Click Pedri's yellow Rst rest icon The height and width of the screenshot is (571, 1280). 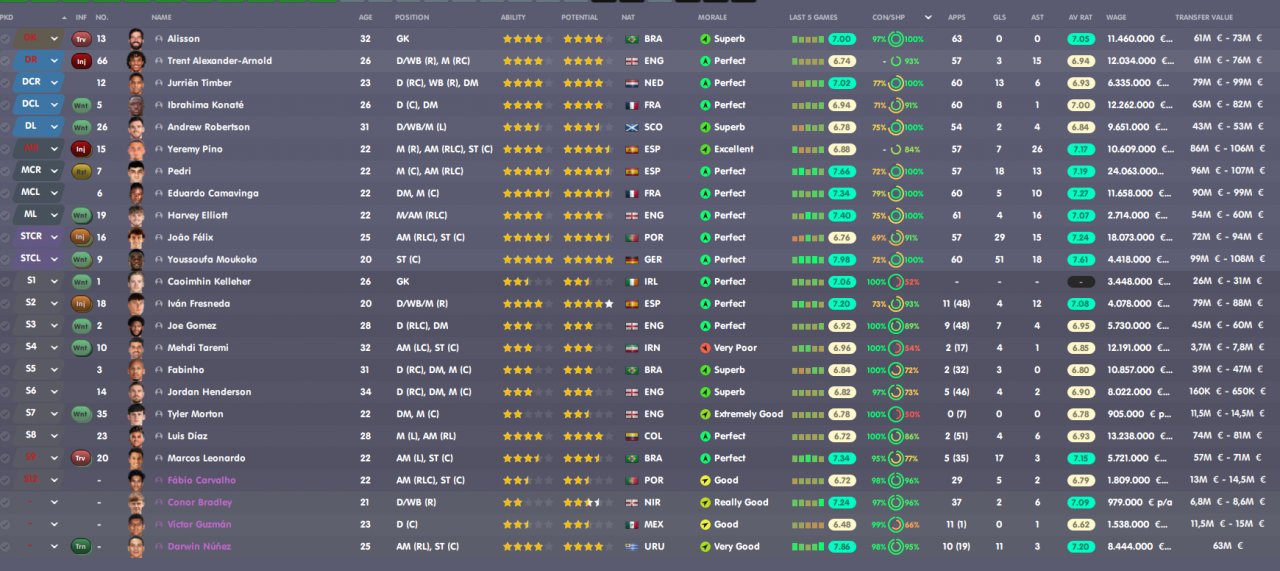(x=81, y=171)
